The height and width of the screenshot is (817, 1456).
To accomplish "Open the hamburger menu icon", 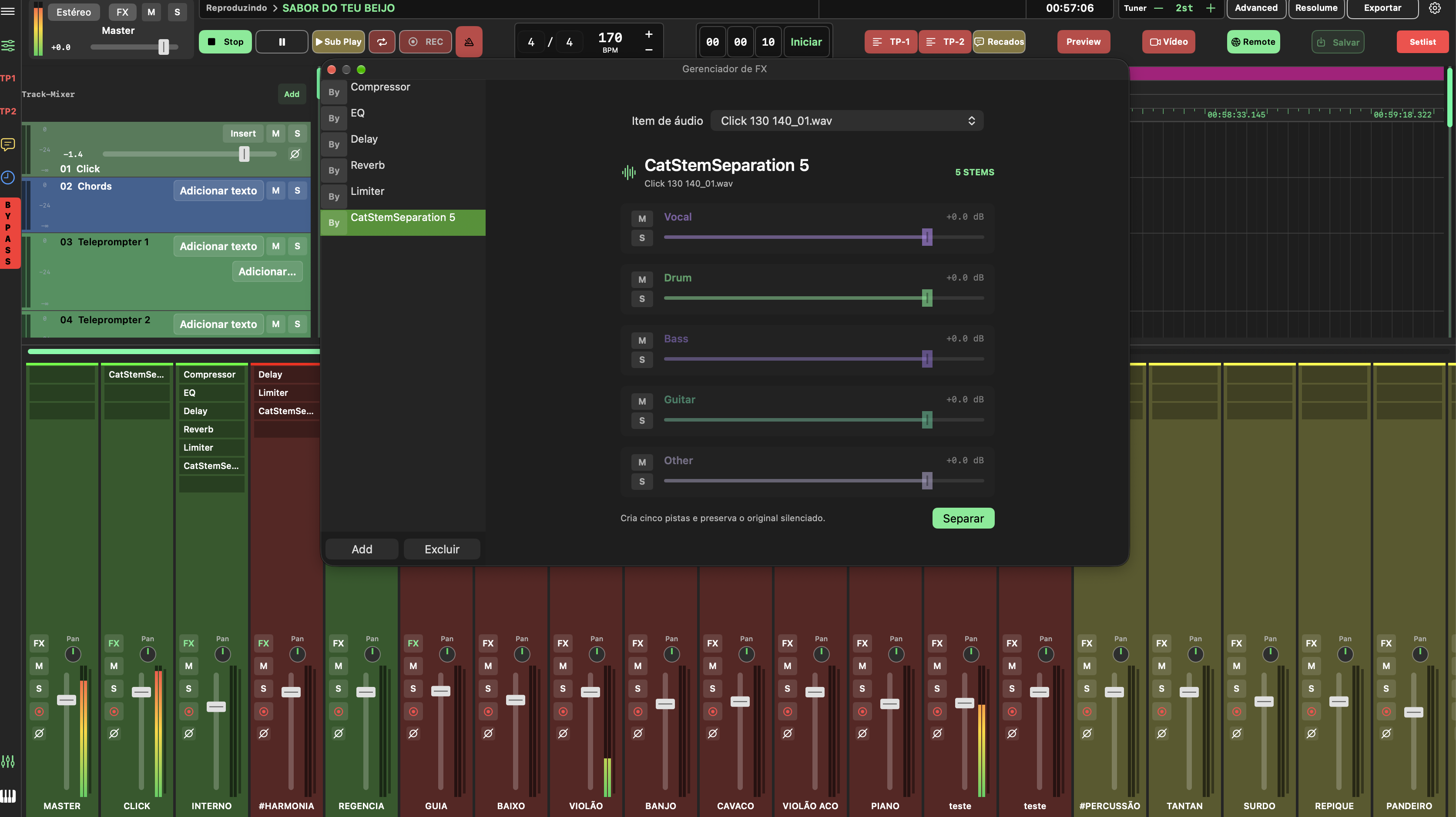I will point(8,11).
